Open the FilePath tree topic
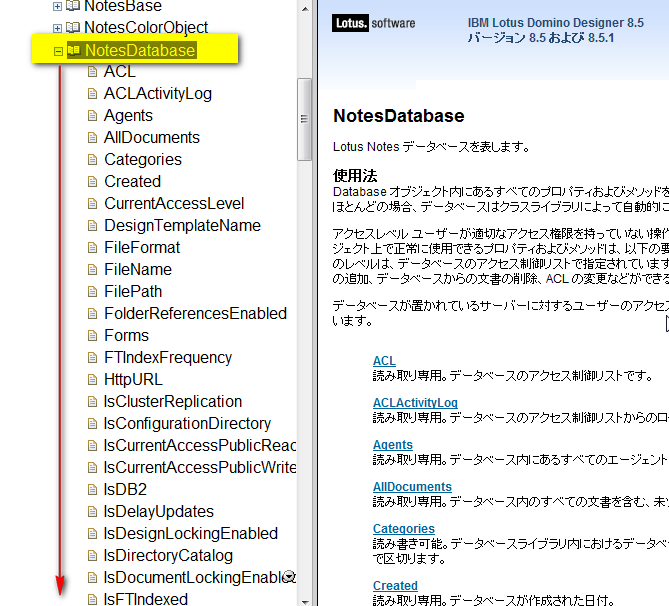Screen dimensions: 669x606 click(x=133, y=291)
